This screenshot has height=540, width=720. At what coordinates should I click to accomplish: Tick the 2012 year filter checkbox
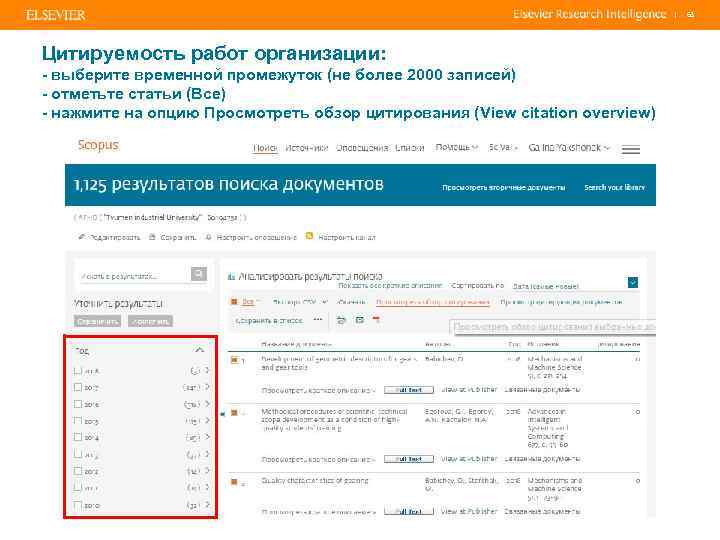(x=78, y=471)
